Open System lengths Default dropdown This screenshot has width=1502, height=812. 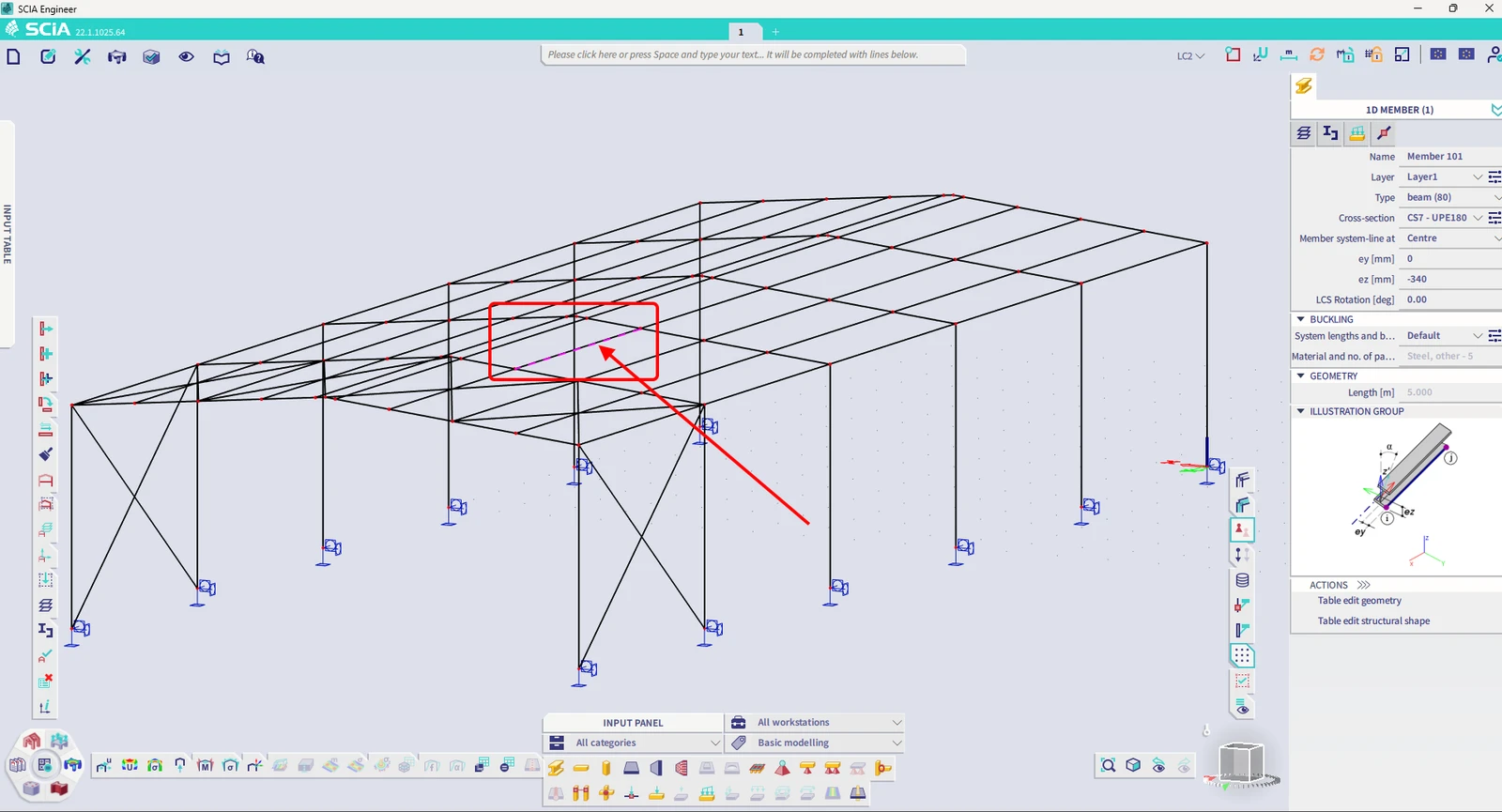coord(1444,336)
